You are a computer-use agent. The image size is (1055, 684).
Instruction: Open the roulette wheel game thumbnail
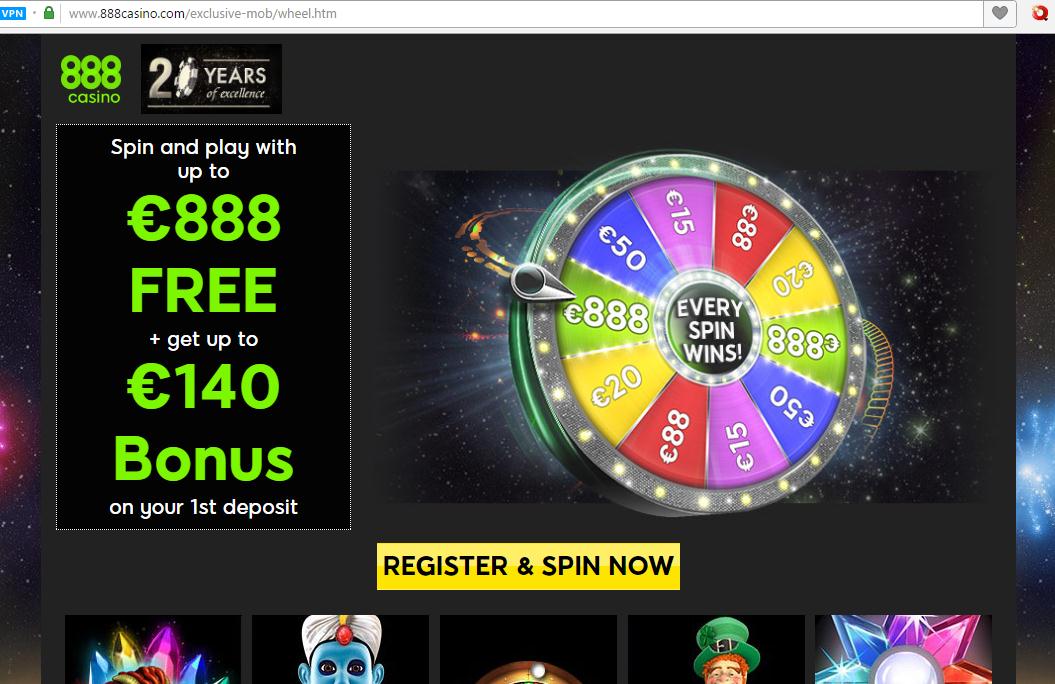coord(528,649)
